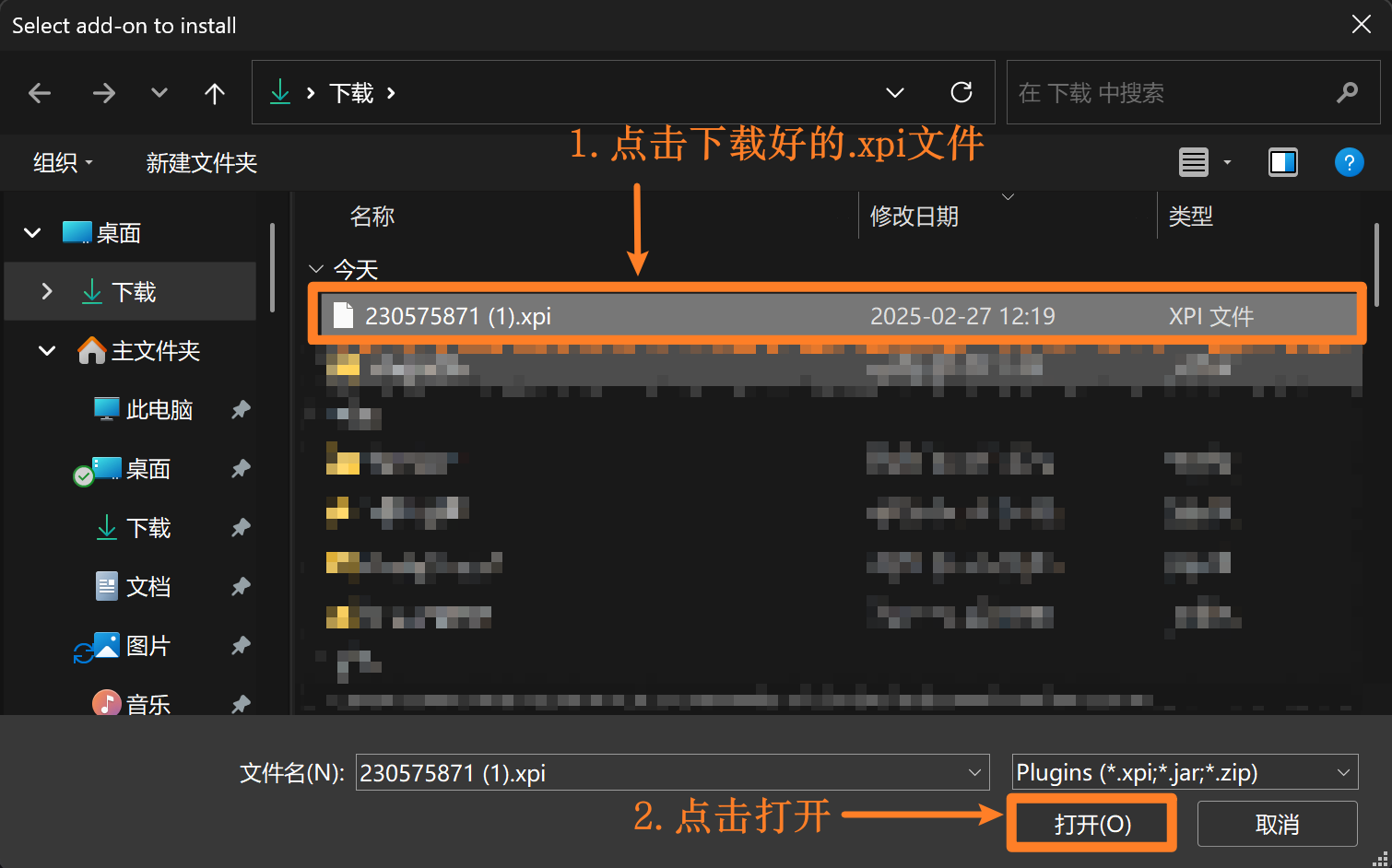
Task: Open the help question mark icon
Action: click(1349, 163)
